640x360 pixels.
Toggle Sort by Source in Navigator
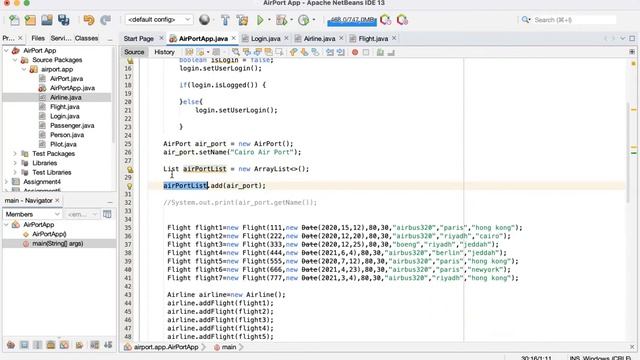(x=108, y=345)
